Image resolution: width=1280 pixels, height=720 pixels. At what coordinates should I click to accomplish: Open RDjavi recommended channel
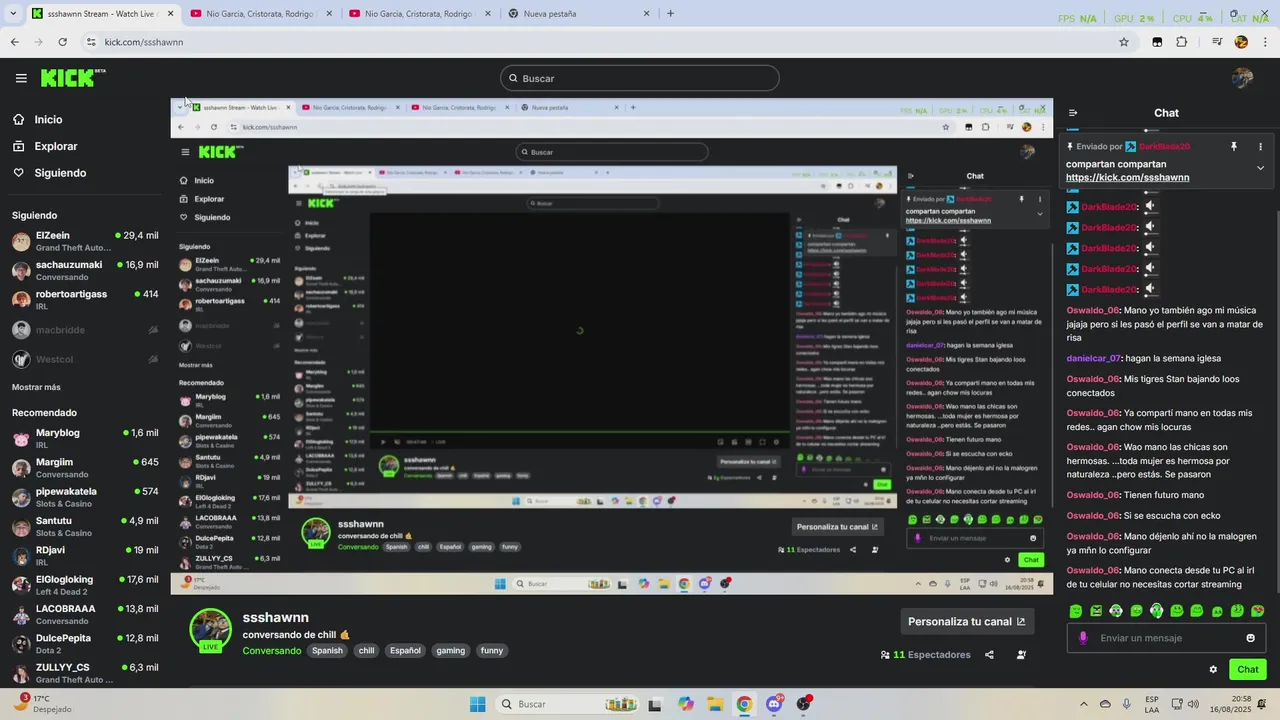tap(85, 556)
